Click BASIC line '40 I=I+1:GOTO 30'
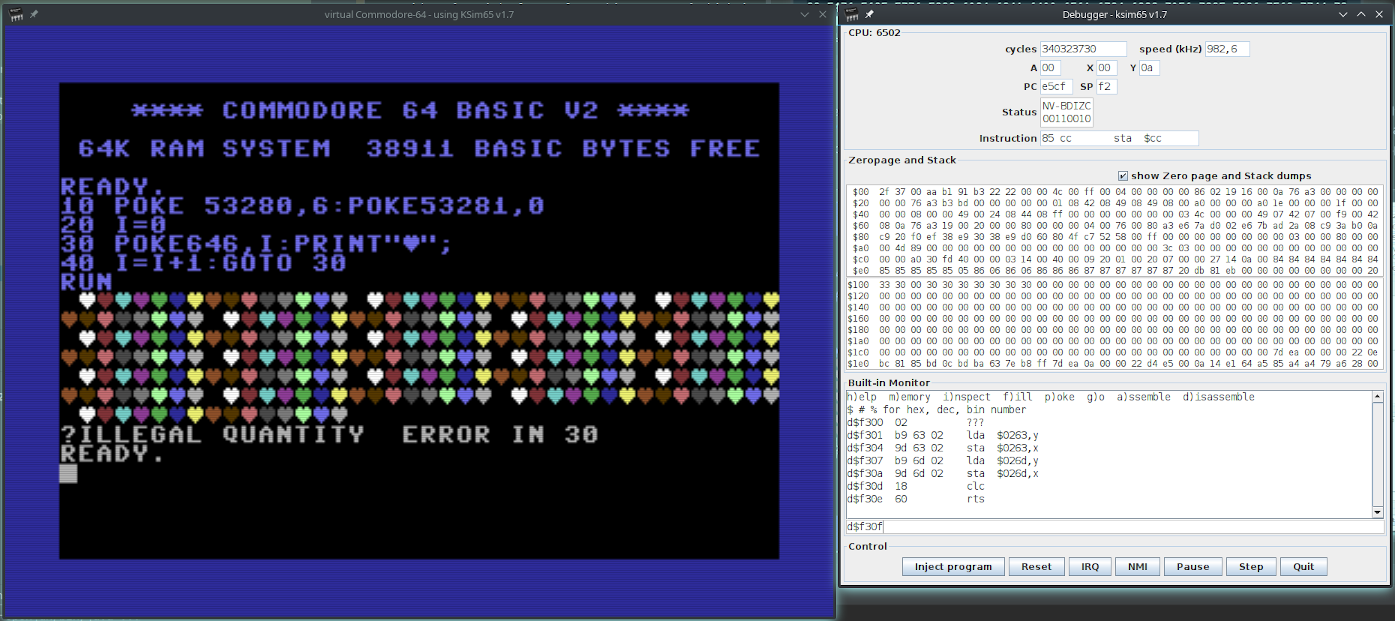The width and height of the screenshot is (1395, 621). pos(204,263)
